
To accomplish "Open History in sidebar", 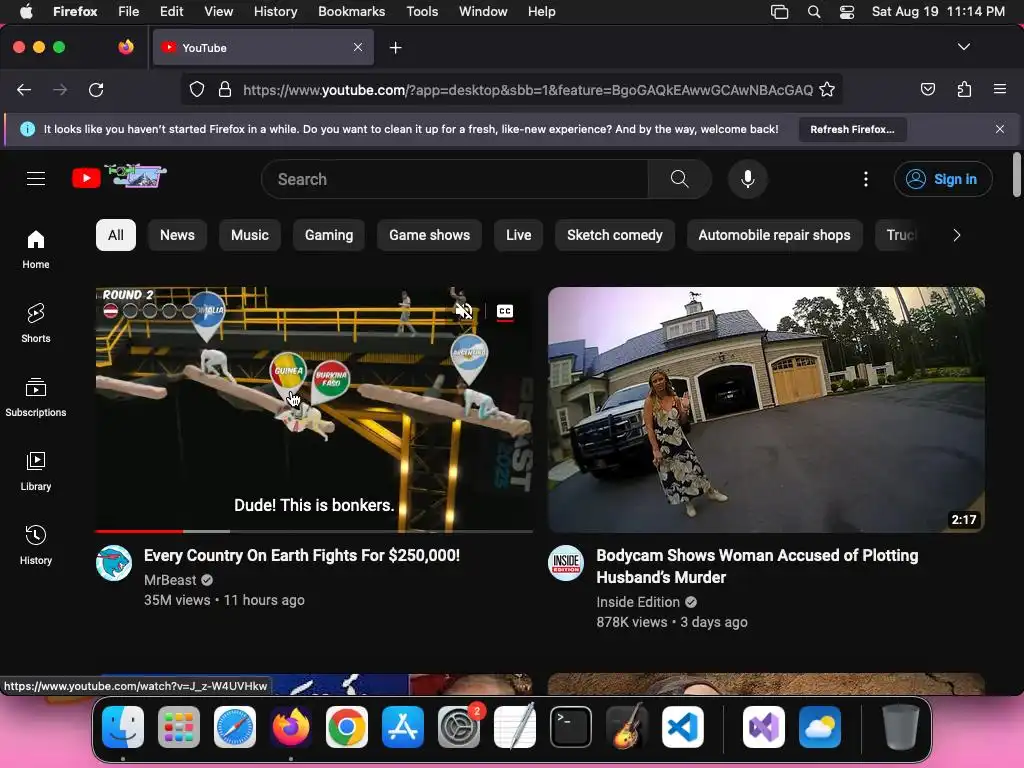I will click(x=36, y=545).
